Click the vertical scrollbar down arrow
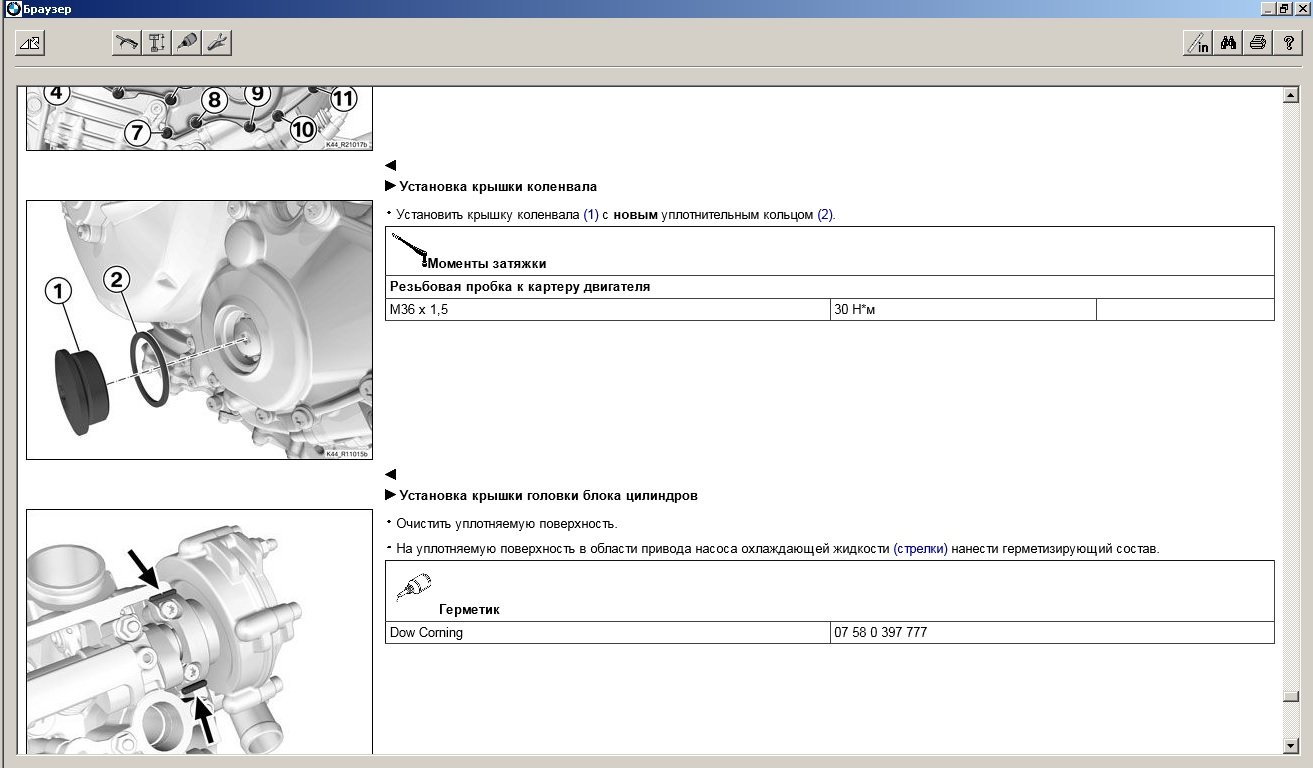 [x=1291, y=746]
